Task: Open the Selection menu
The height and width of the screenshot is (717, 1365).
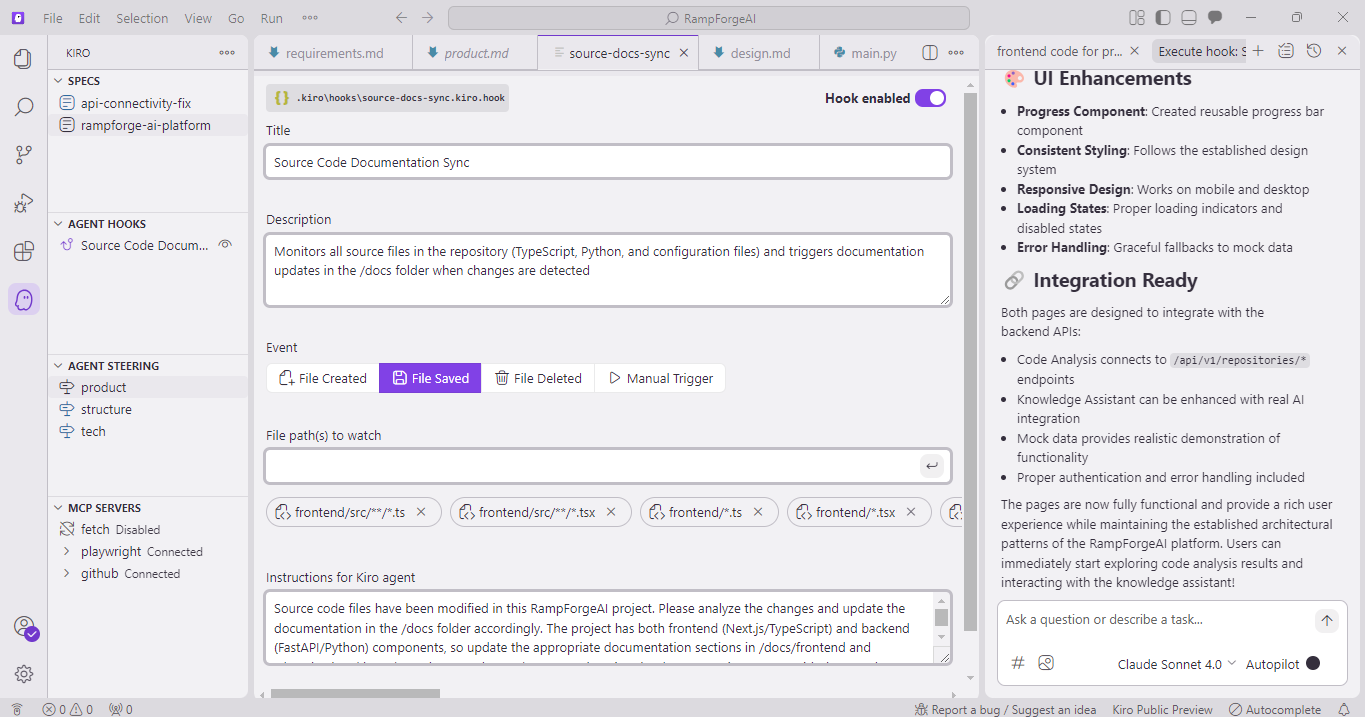Action: [142, 18]
